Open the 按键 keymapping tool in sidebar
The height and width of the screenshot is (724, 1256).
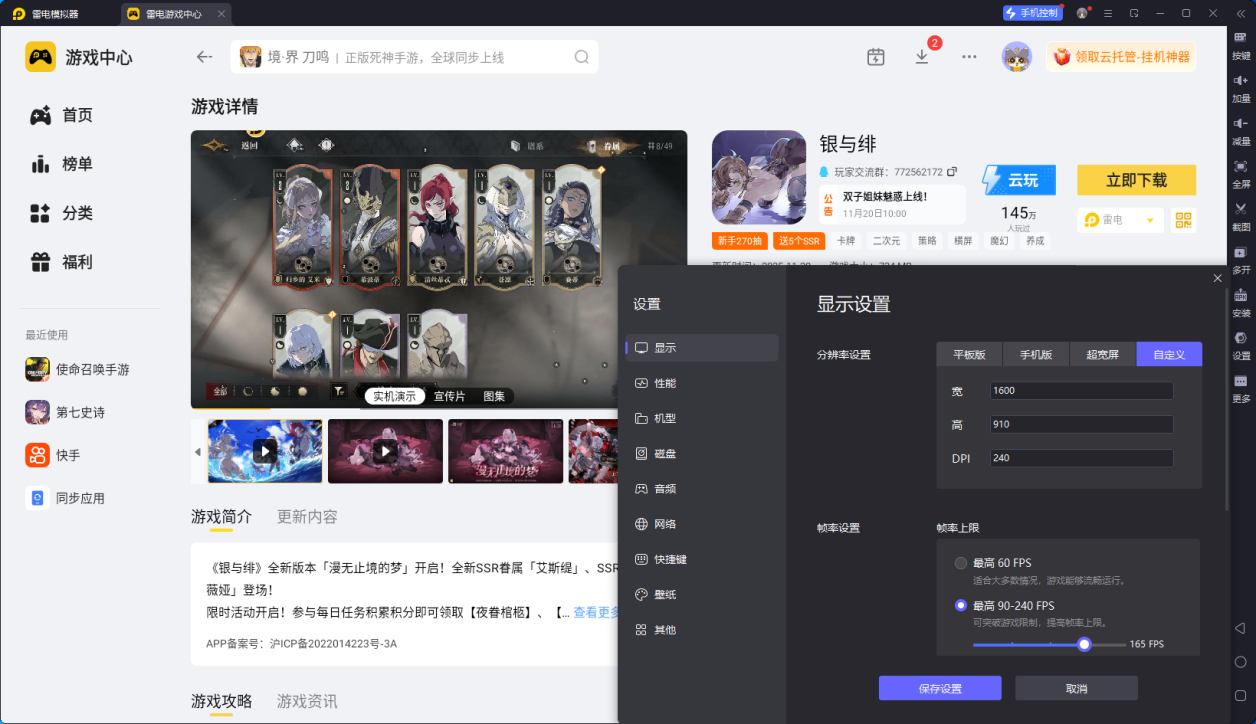tap(1240, 45)
